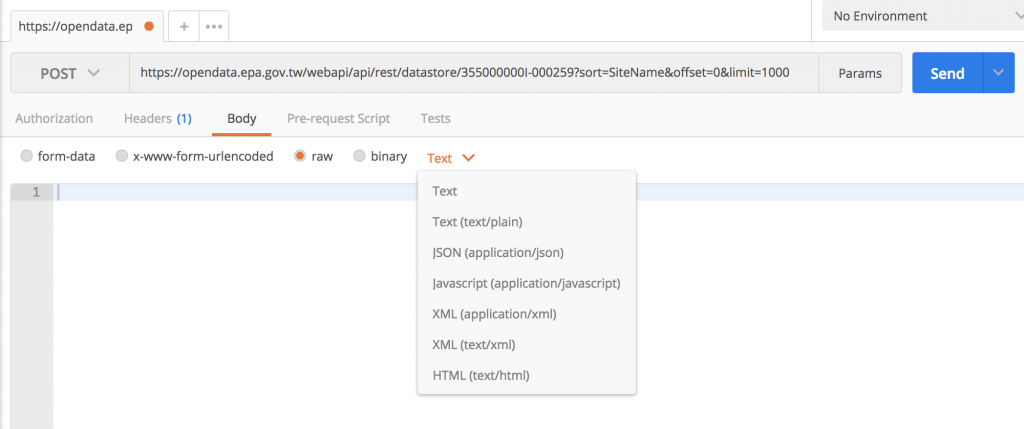Screen dimensions: 1024x429
Task: Click inside the request URL field
Action: pos(472,73)
